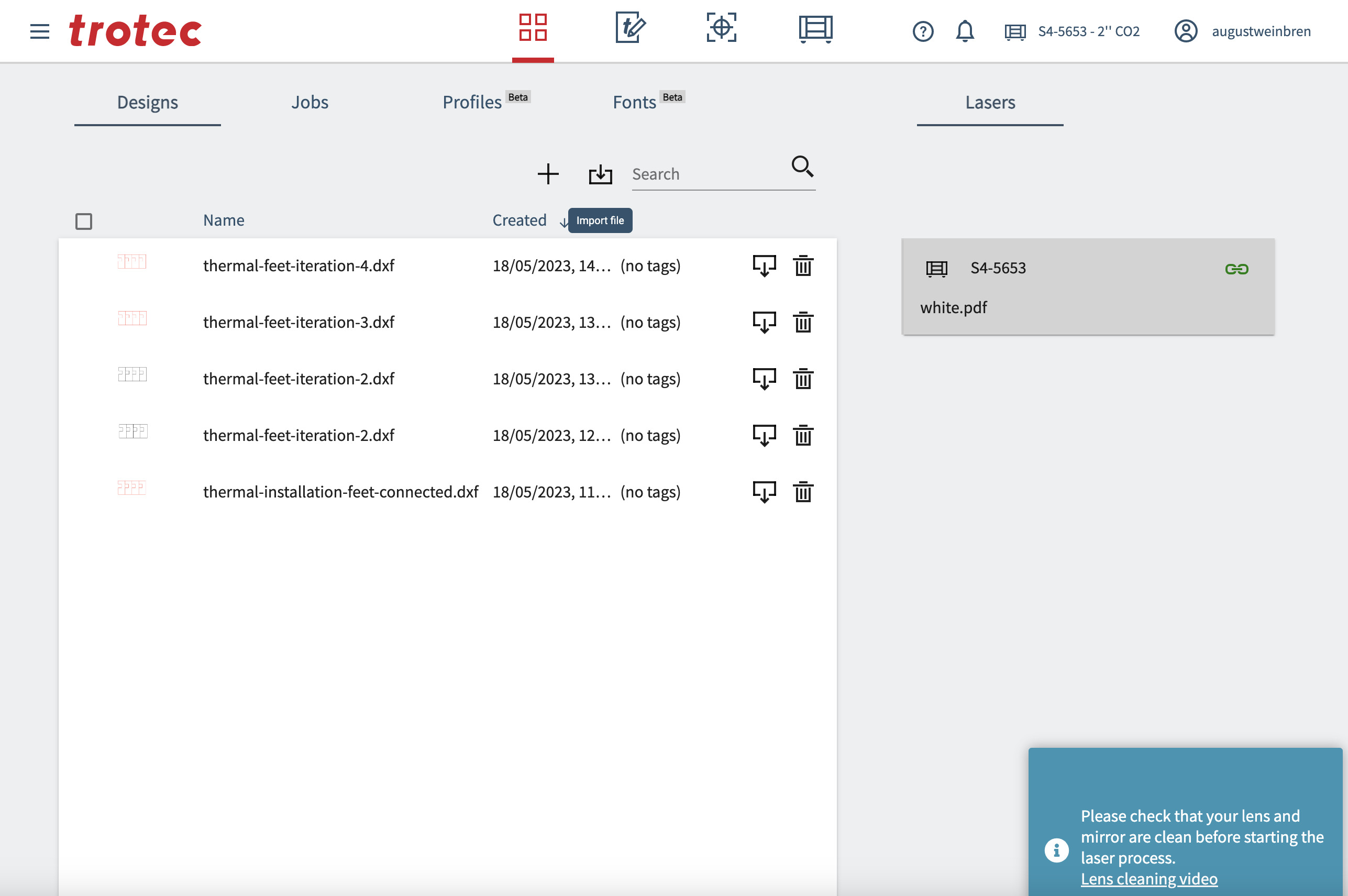
Task: Switch to the Jobs tab
Action: (x=310, y=102)
